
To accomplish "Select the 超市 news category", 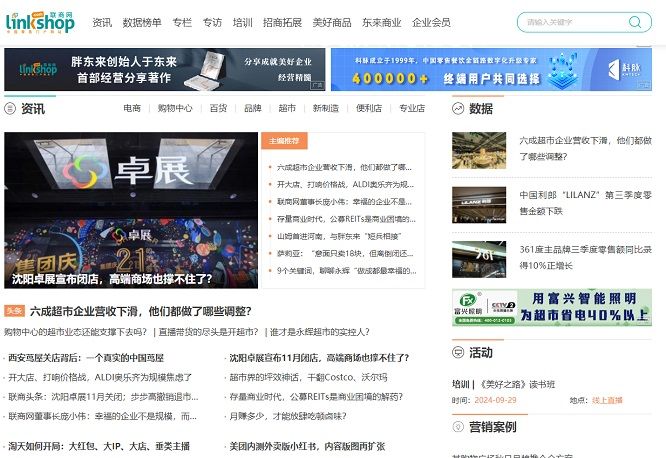I will pos(287,108).
